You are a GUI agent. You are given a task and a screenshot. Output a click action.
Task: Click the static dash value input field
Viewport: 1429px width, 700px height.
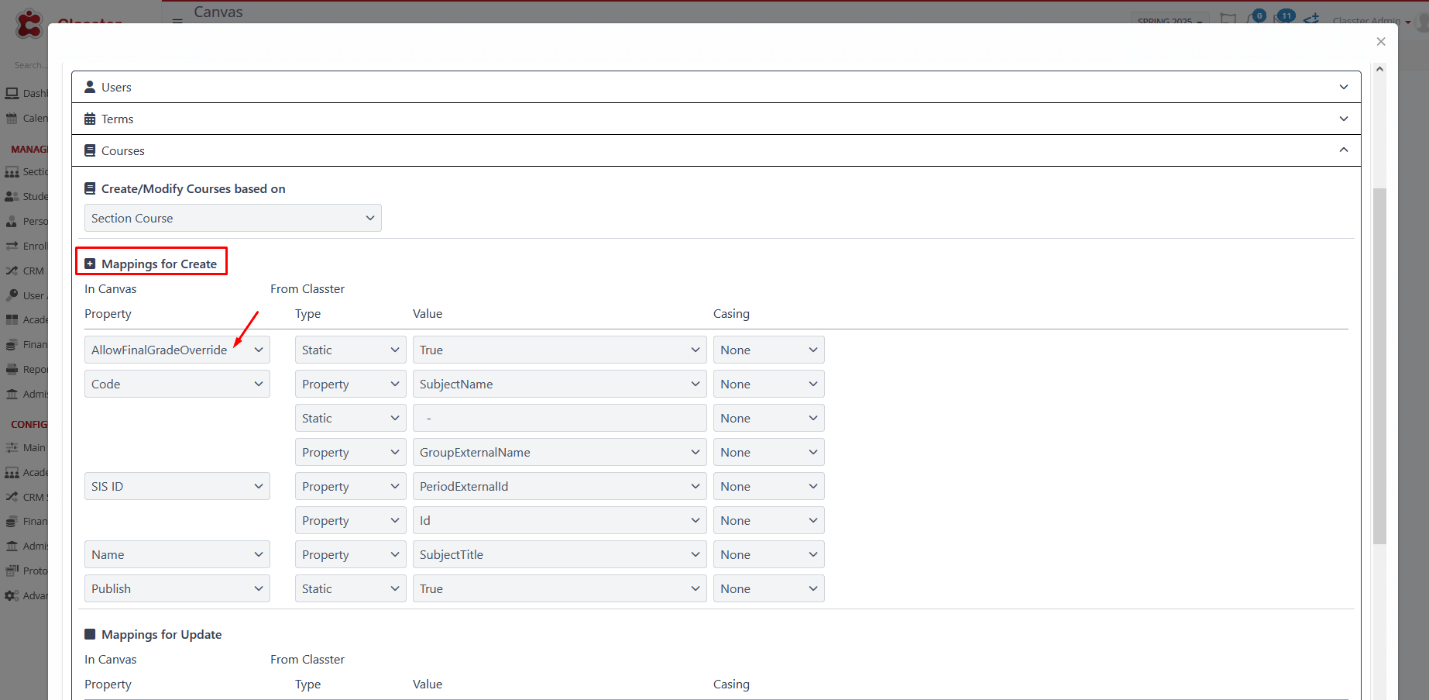[x=560, y=418]
